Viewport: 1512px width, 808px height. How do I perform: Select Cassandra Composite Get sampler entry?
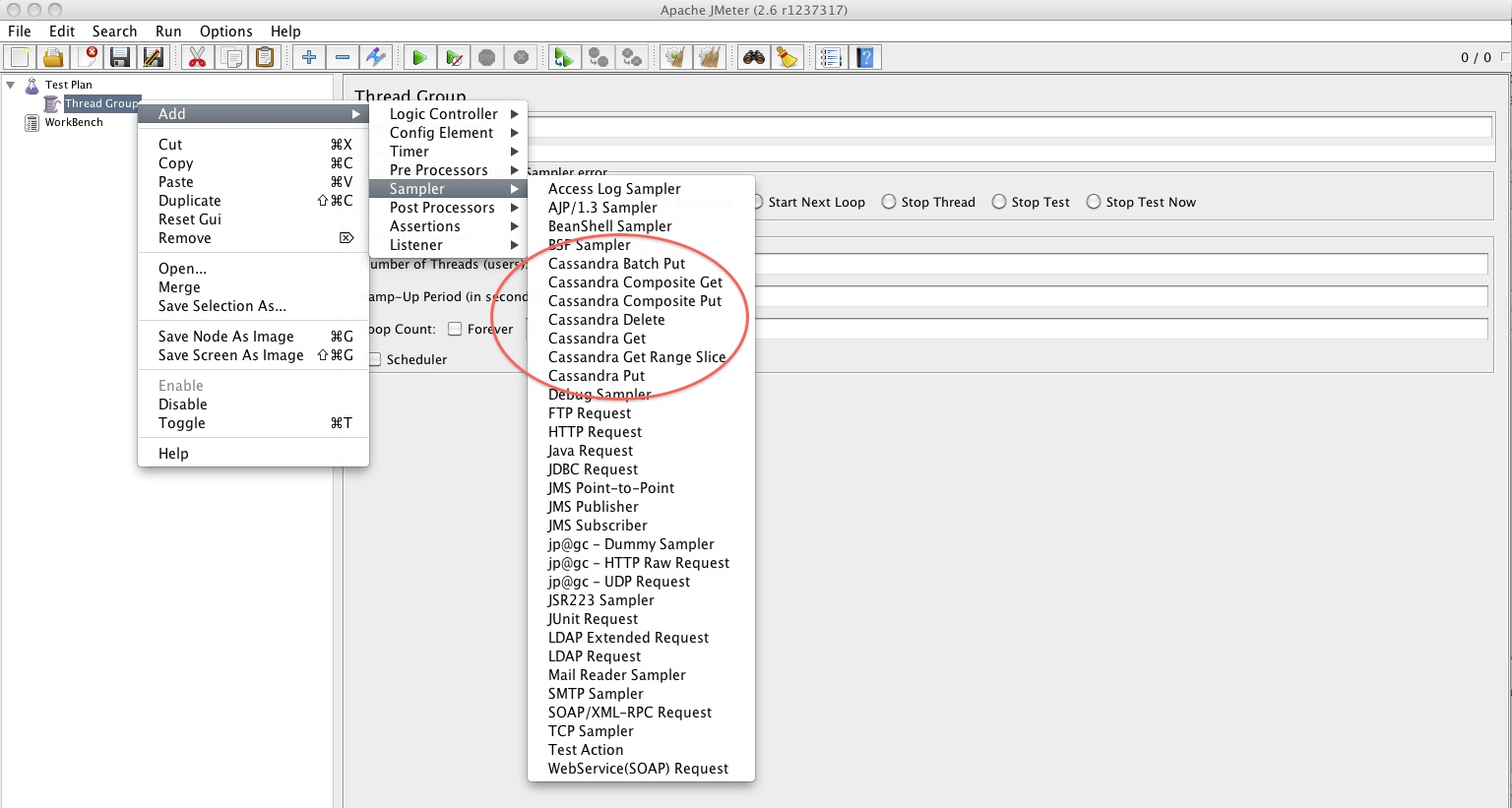pyautogui.click(x=641, y=282)
